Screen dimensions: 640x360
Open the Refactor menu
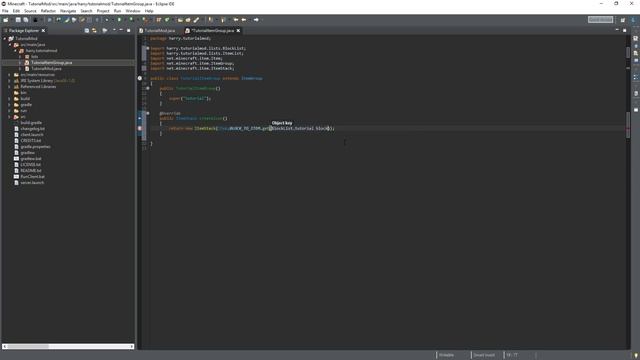click(48, 11)
